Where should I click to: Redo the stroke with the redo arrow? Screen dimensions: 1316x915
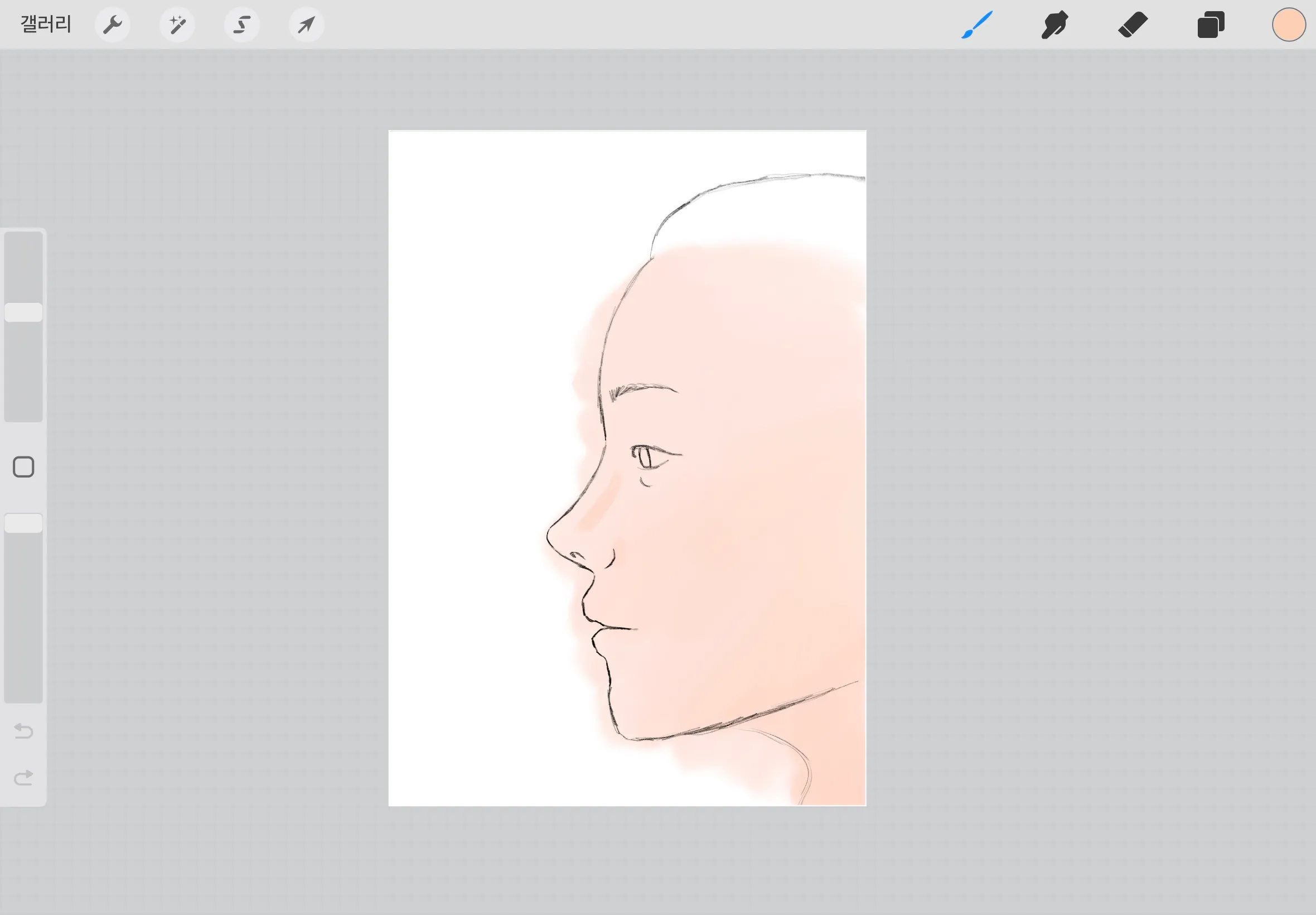pyautogui.click(x=23, y=778)
